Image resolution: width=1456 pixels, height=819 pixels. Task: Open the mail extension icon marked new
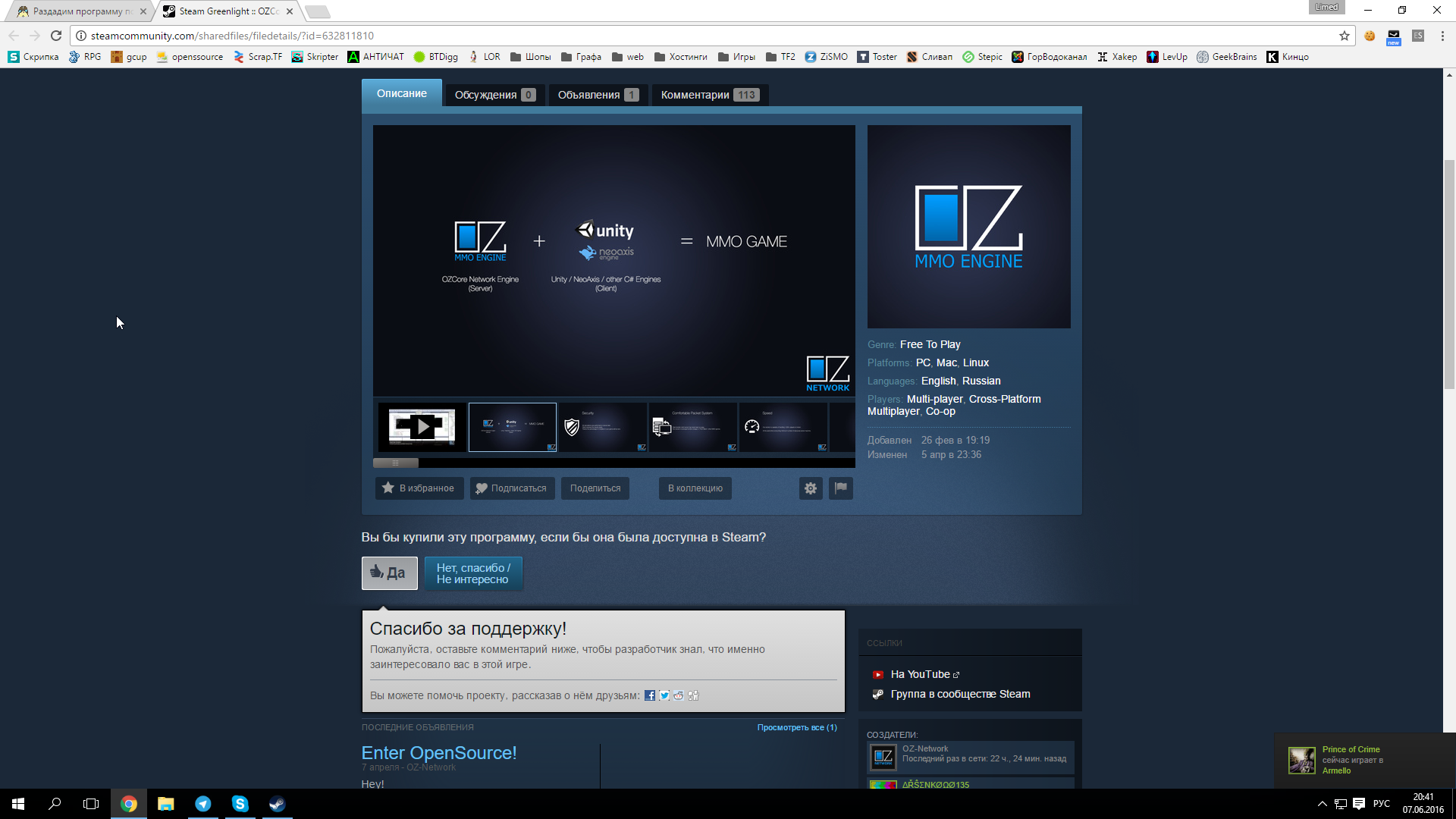[x=1394, y=36]
